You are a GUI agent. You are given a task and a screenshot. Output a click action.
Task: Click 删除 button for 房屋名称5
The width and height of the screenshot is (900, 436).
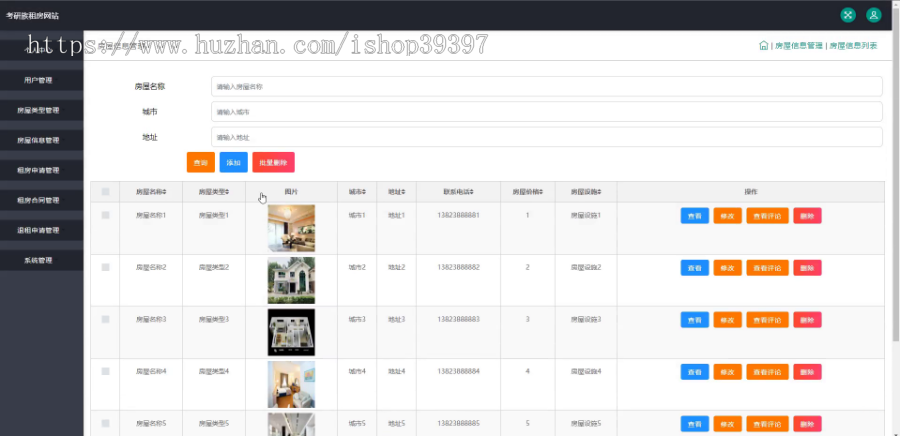(807, 424)
